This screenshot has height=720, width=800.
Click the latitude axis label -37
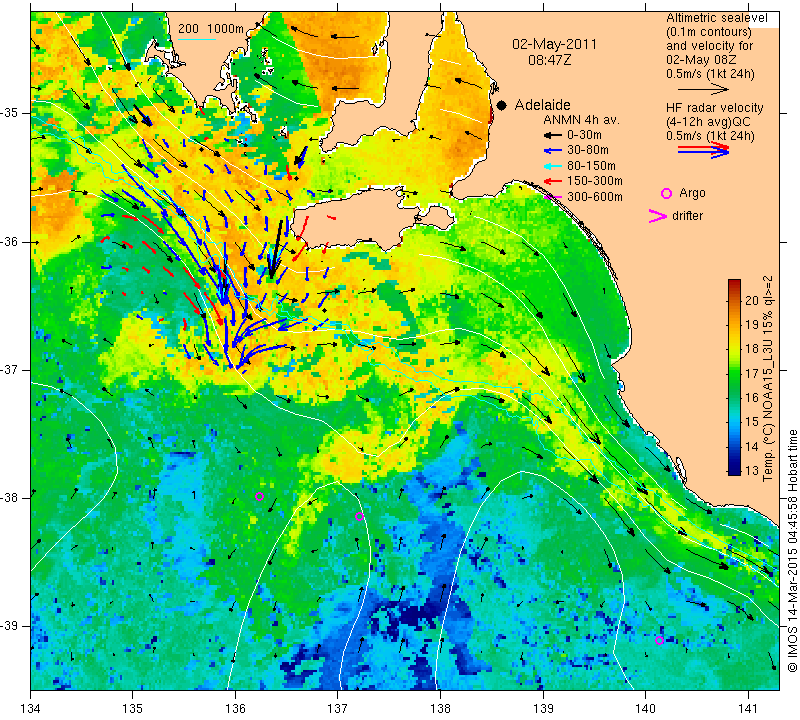pos(10,369)
